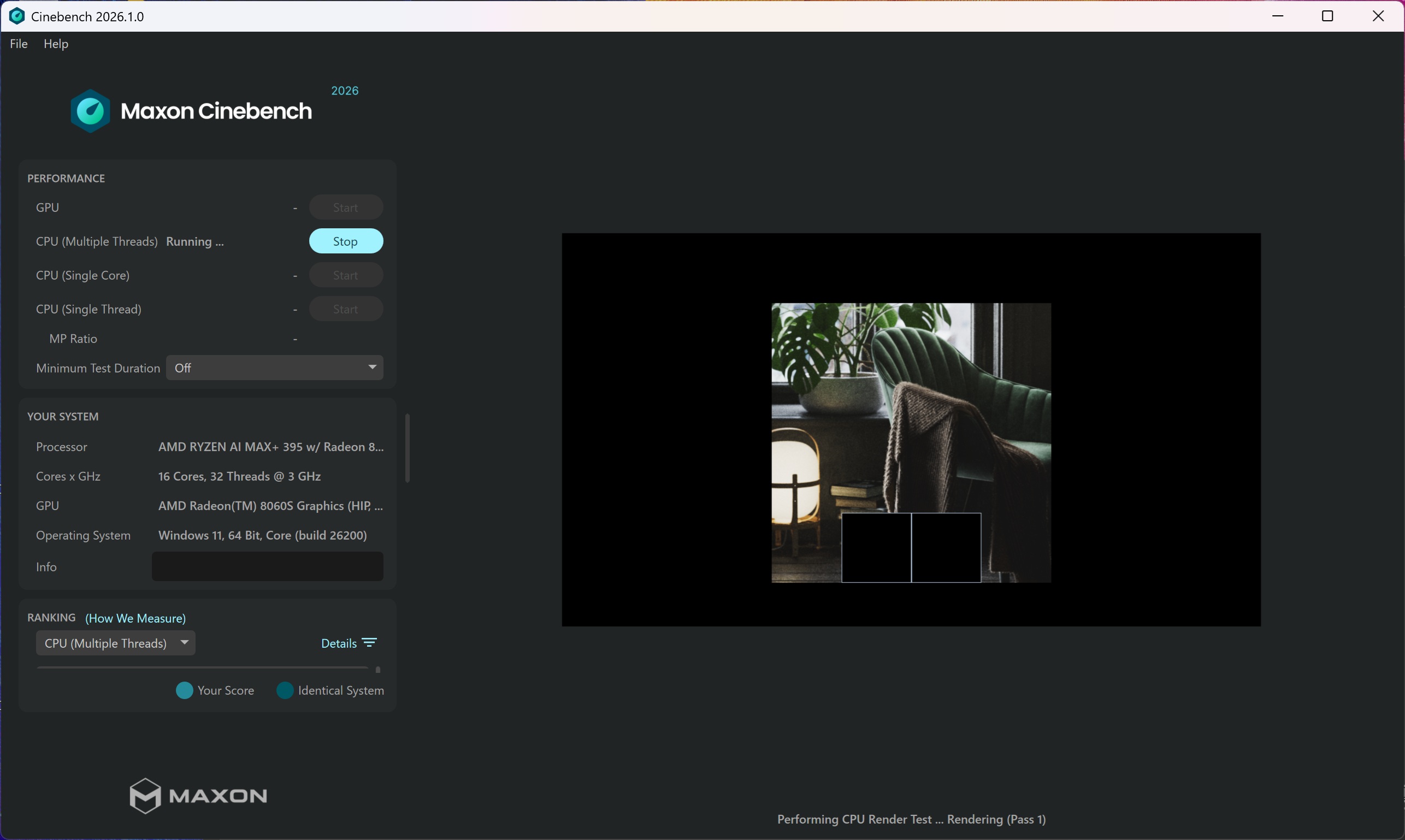Click the '16 Cores, 32 Threads @ 3 GHz' value
The width and height of the screenshot is (1405, 840).
tap(239, 477)
